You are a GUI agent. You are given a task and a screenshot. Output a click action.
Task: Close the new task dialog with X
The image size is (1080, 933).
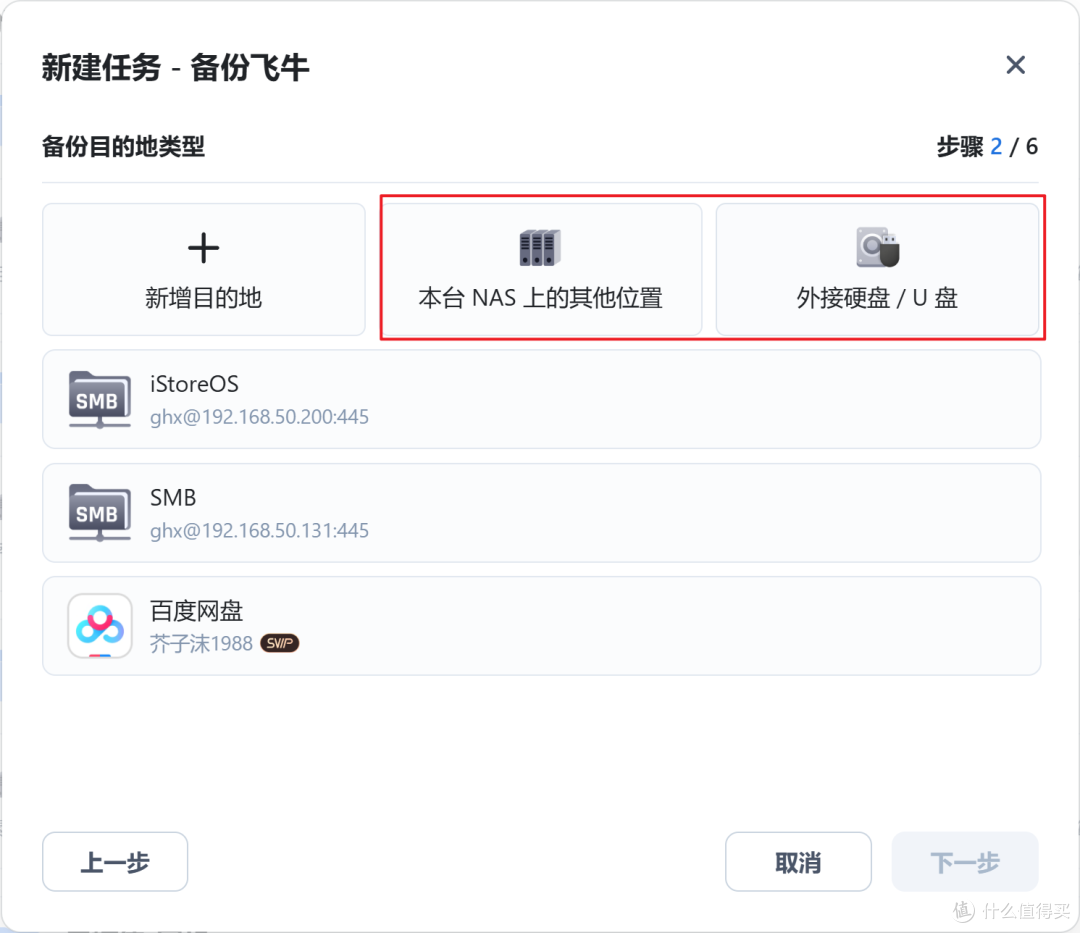tap(1015, 65)
